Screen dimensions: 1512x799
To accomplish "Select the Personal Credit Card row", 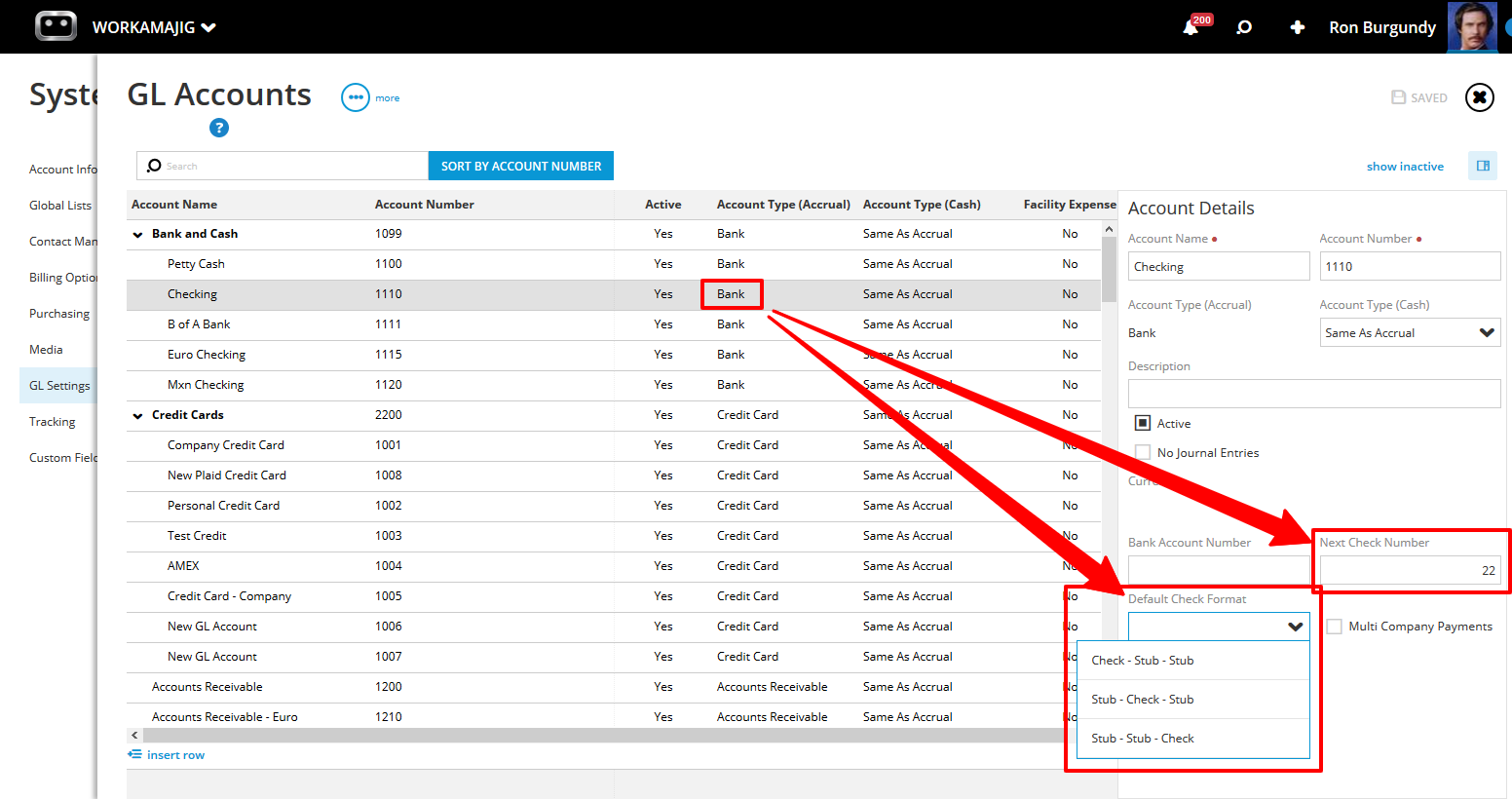I will pyautogui.click(x=614, y=506).
